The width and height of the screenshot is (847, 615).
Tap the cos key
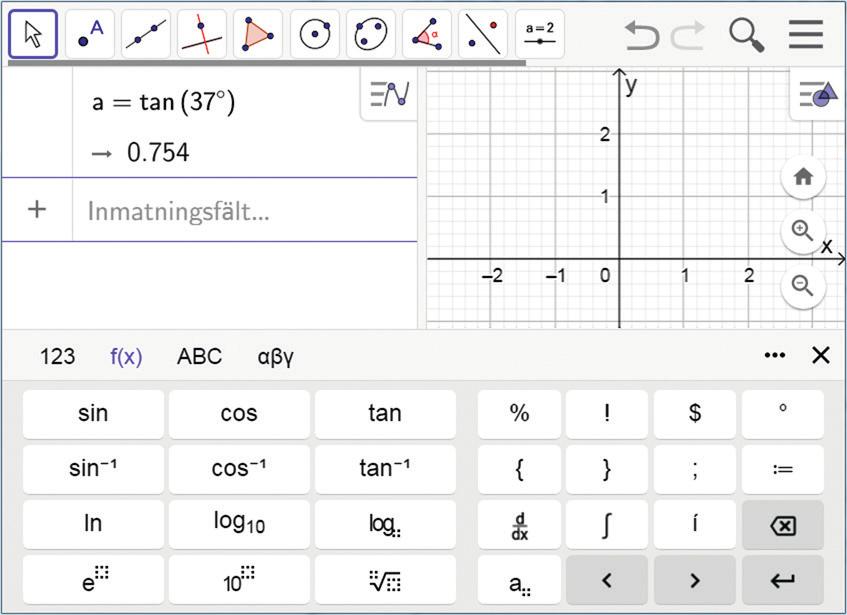click(x=239, y=414)
